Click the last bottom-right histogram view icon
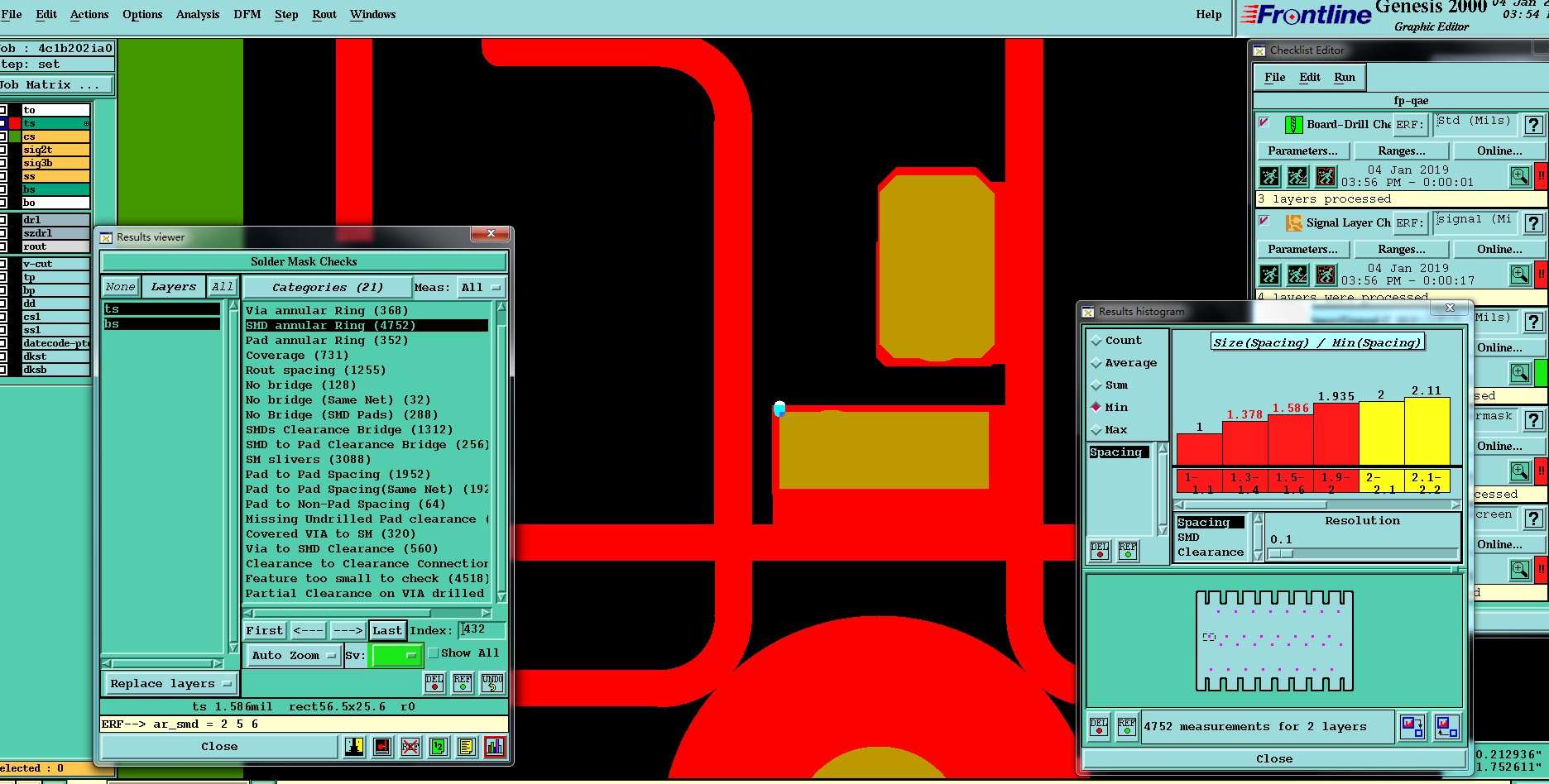Viewport: 1549px width, 784px height. [x=1447, y=727]
